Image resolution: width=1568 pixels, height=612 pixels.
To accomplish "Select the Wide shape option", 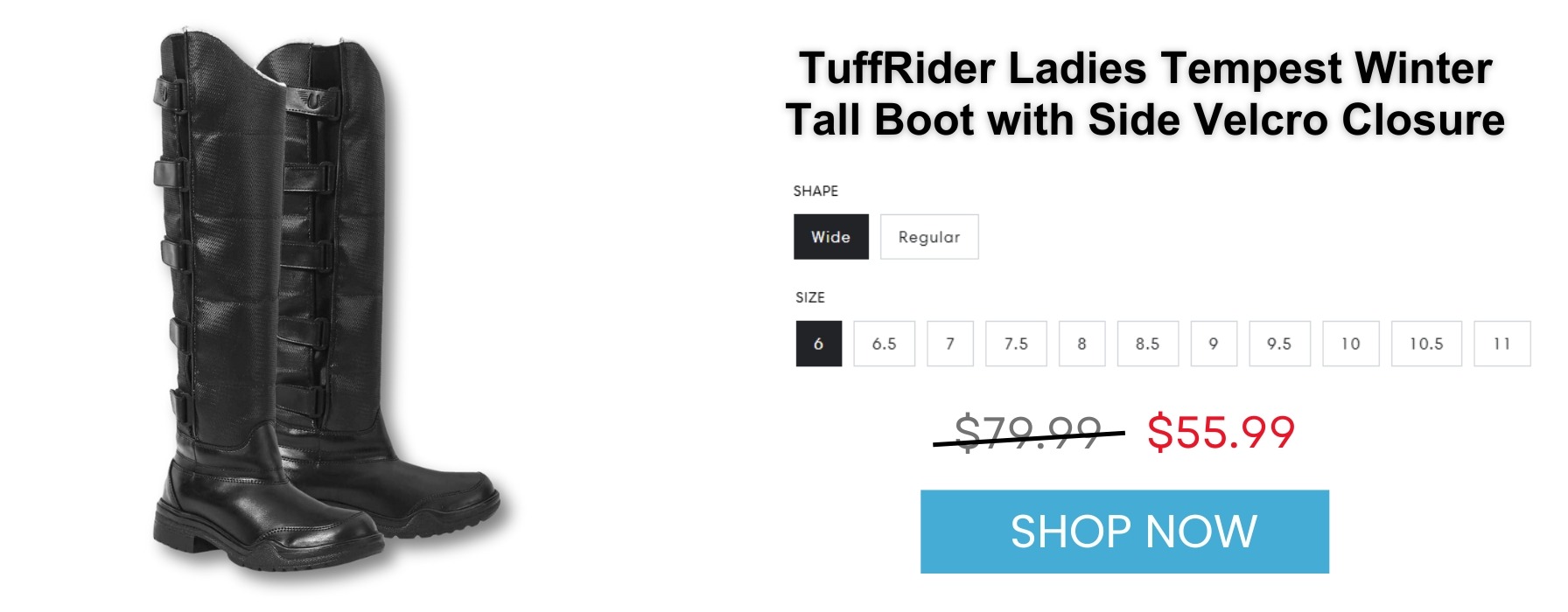I will click(x=830, y=237).
